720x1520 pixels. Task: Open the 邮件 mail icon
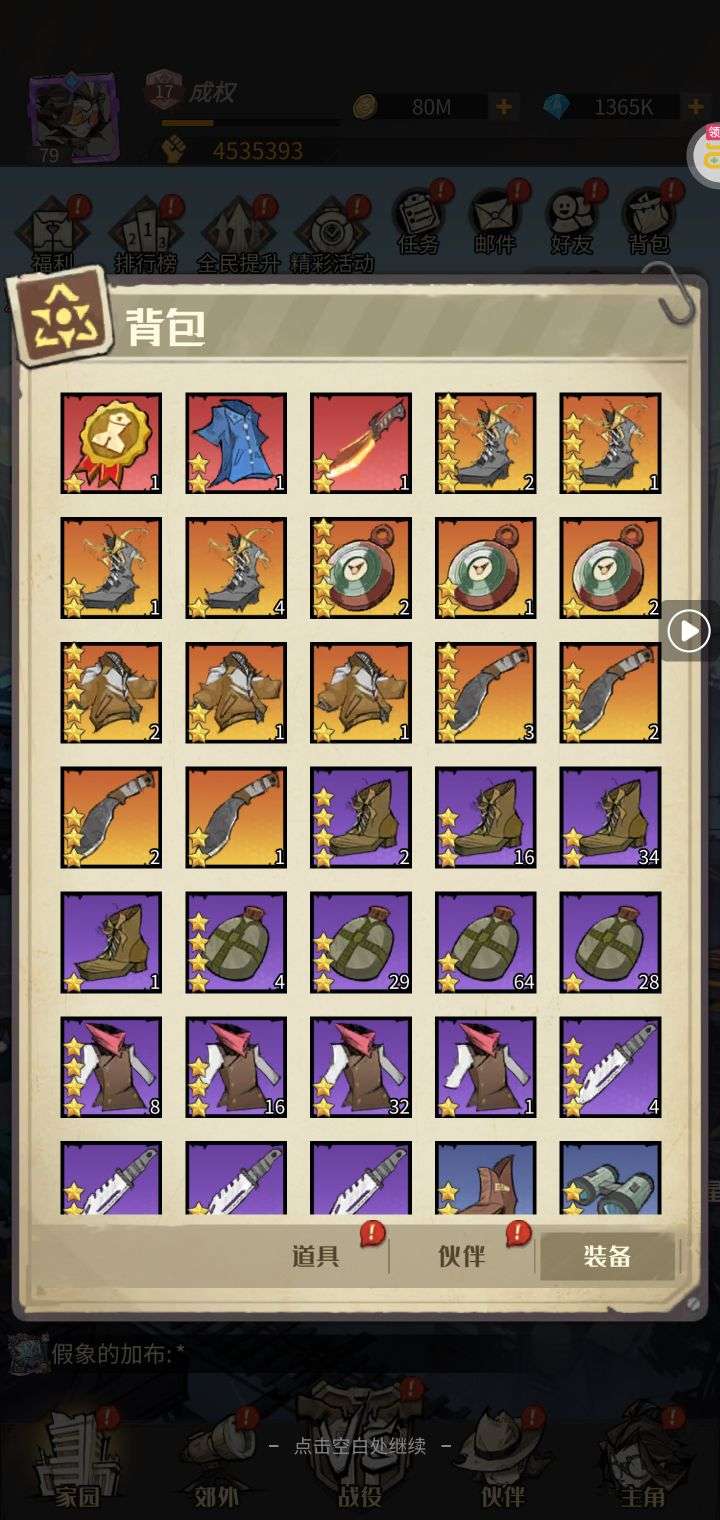[496, 221]
